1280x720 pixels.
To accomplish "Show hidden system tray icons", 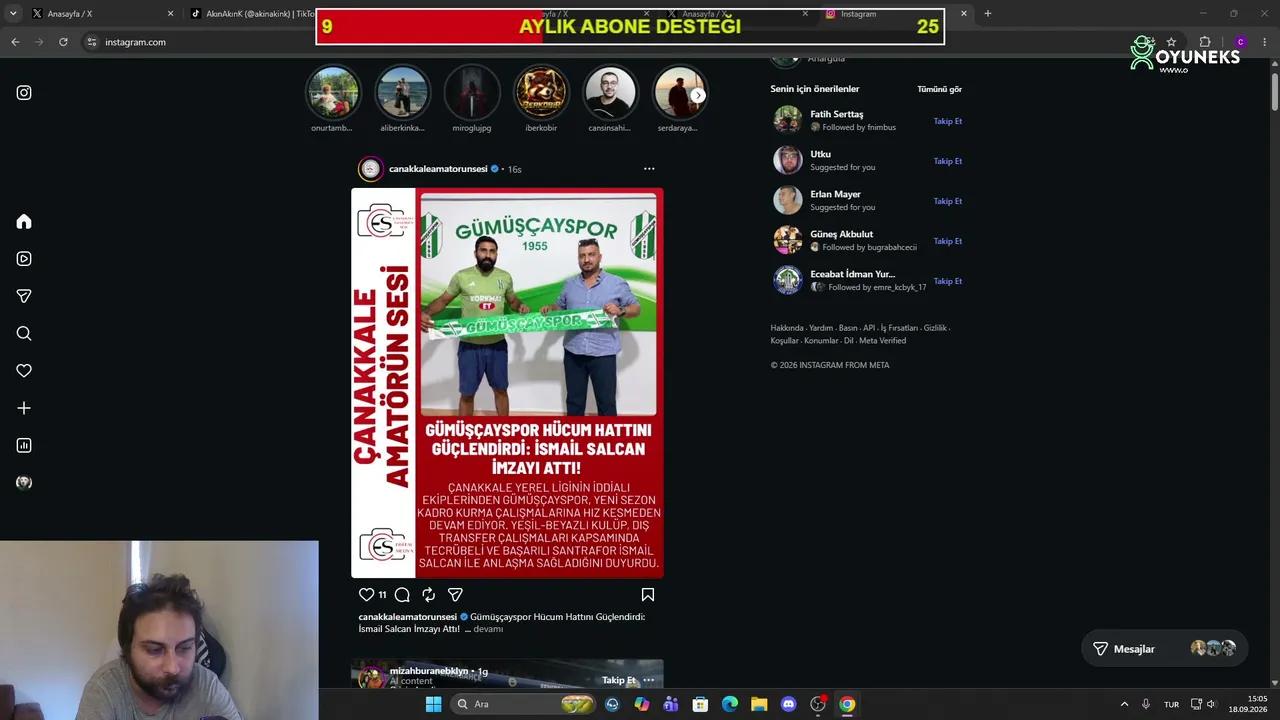I will pyautogui.click(x=1124, y=704).
